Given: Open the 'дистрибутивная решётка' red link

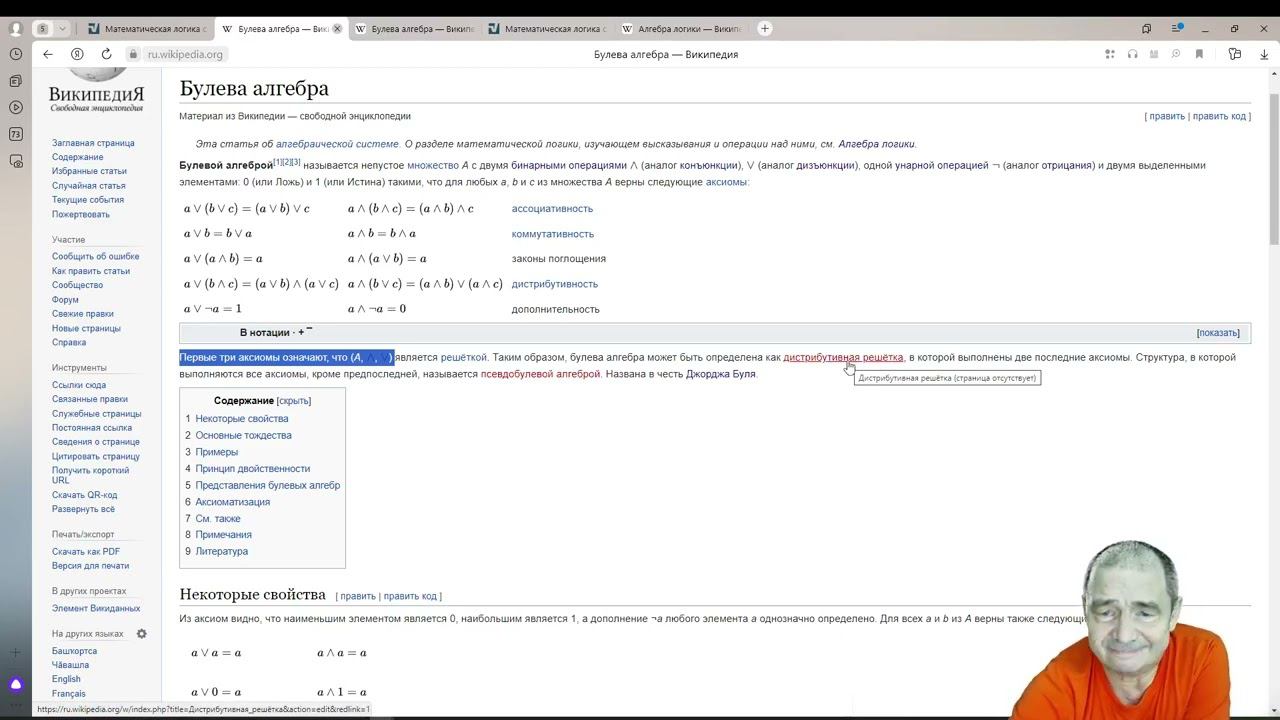Looking at the screenshot, I should tap(843, 357).
